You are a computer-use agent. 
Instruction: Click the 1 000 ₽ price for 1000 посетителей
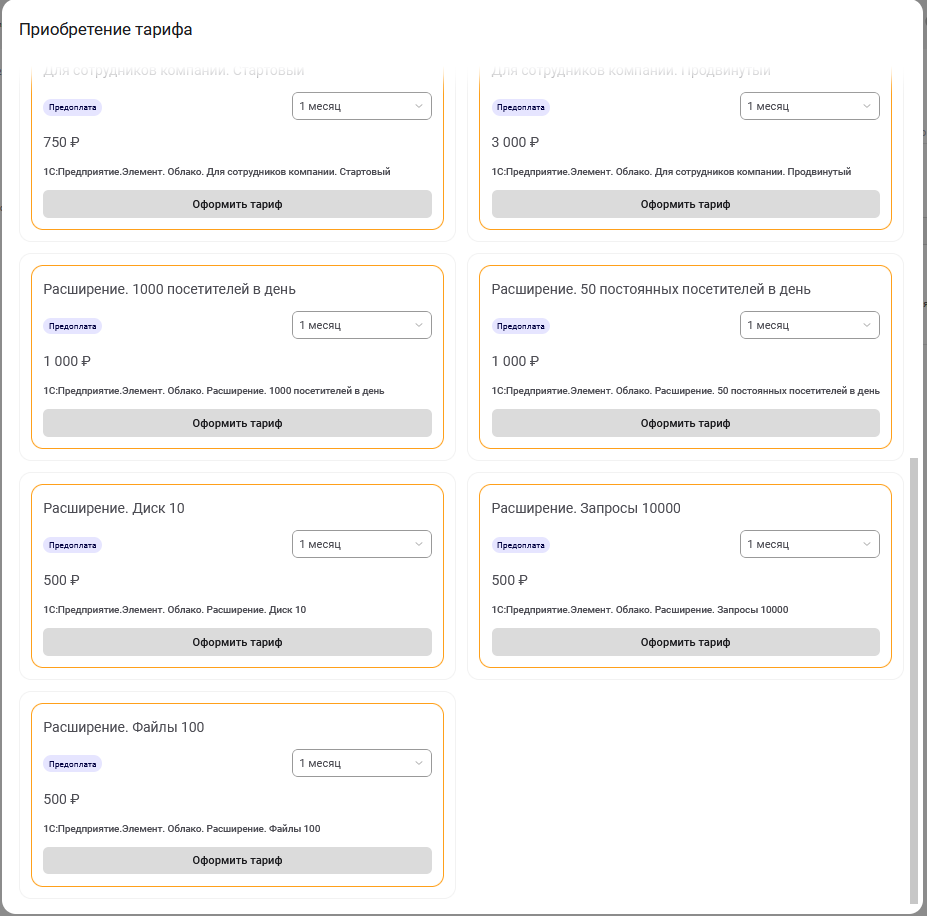(x=67, y=361)
